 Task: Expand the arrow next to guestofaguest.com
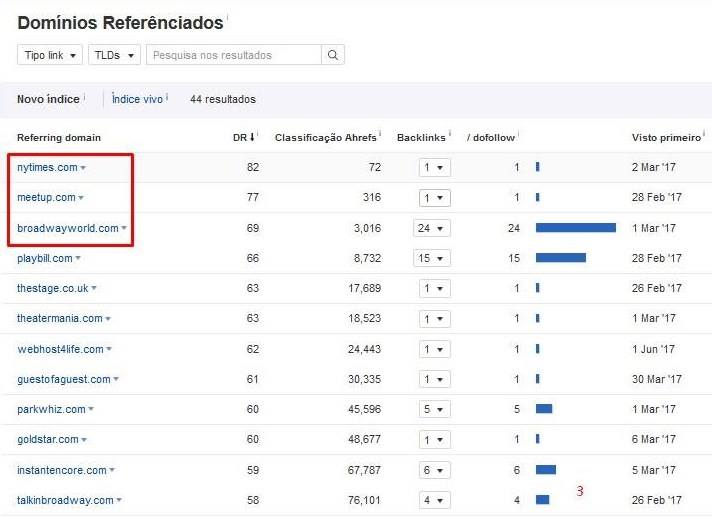116,379
